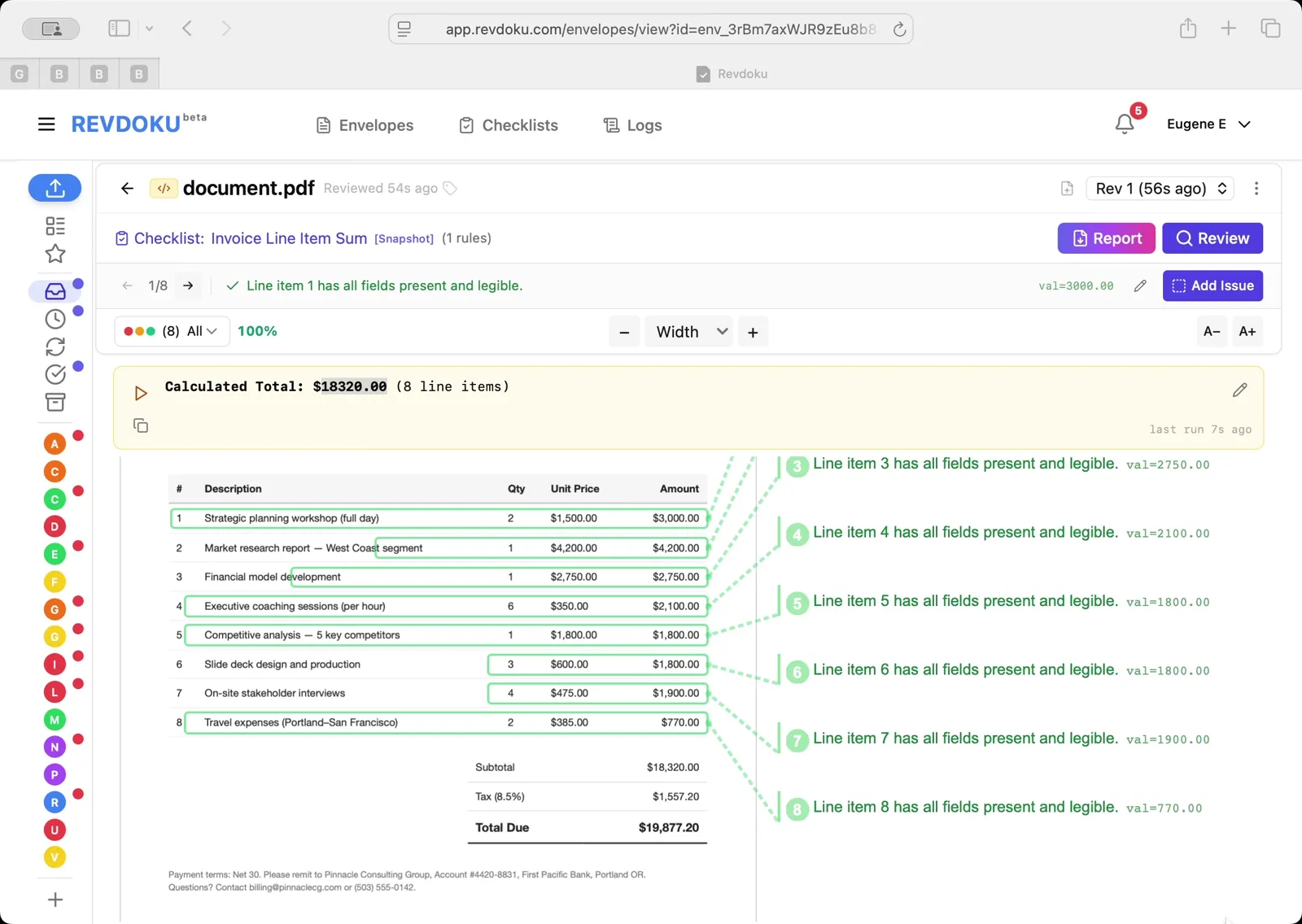The width and height of the screenshot is (1302, 924).
Task: Open history via the clock sidebar icon
Action: [x=55, y=319]
